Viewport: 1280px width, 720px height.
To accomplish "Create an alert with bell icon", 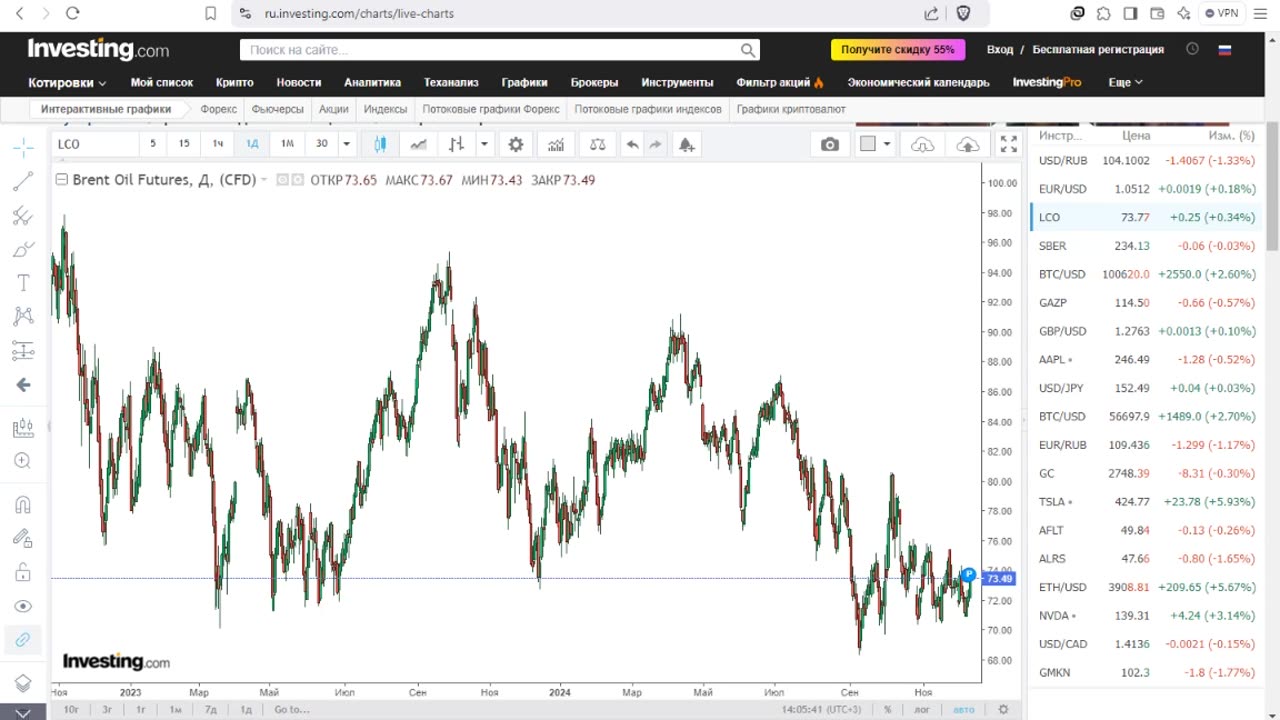I will 686,144.
